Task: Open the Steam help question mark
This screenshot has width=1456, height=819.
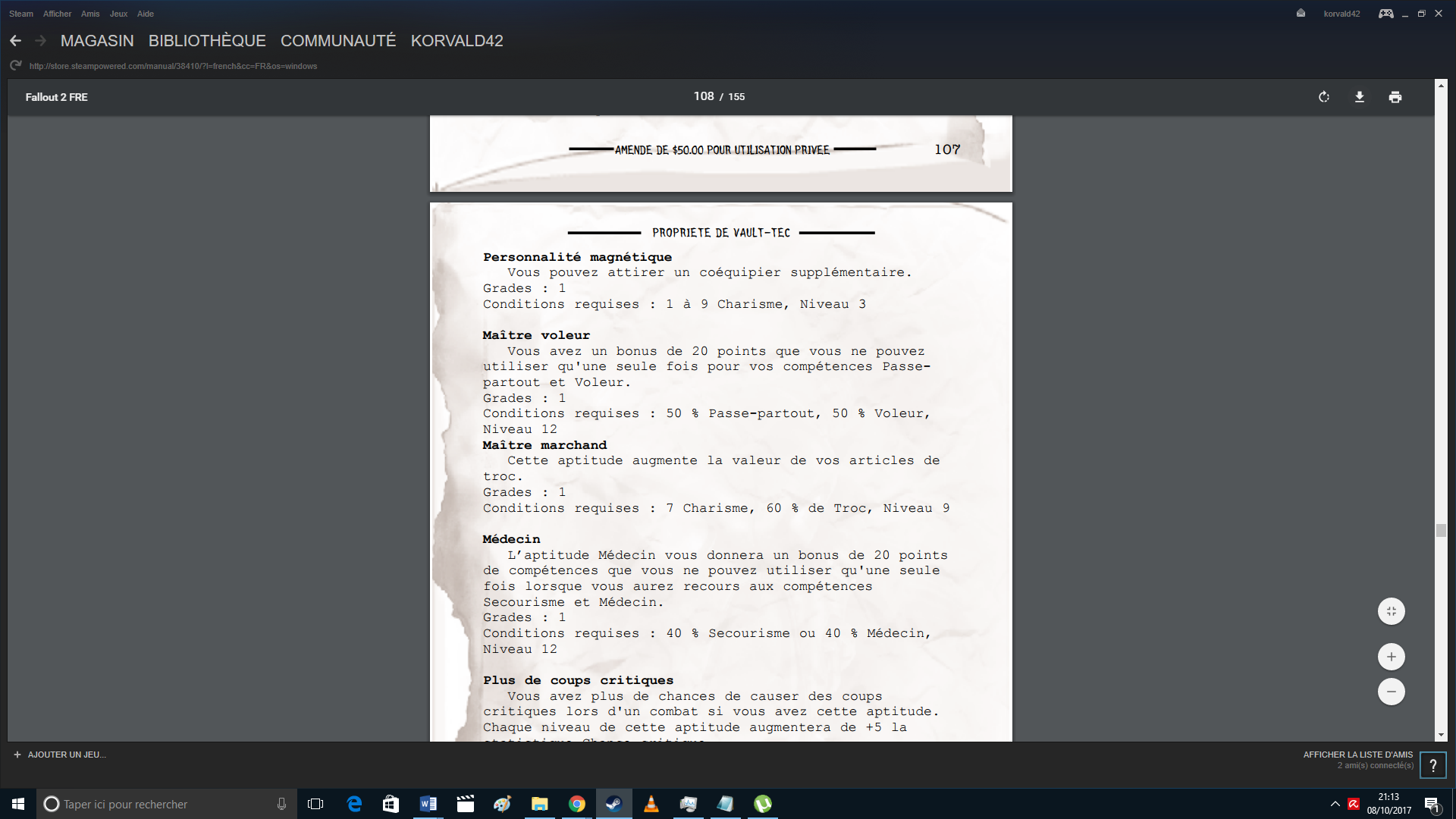Action: point(1433,765)
